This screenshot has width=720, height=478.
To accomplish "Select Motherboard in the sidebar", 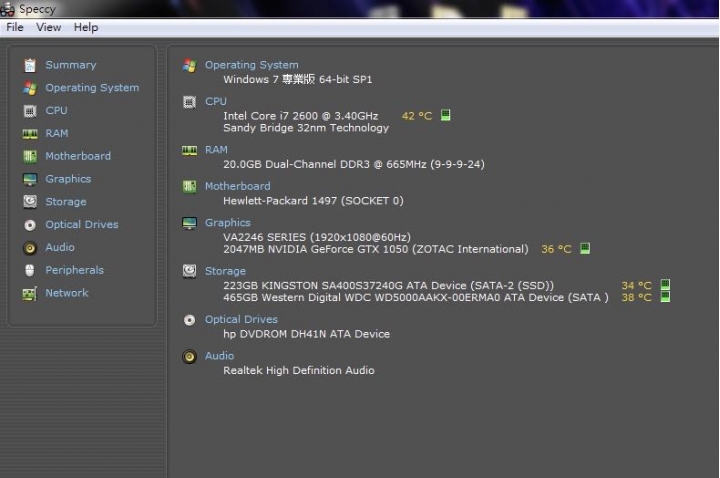I will click(x=78, y=156).
